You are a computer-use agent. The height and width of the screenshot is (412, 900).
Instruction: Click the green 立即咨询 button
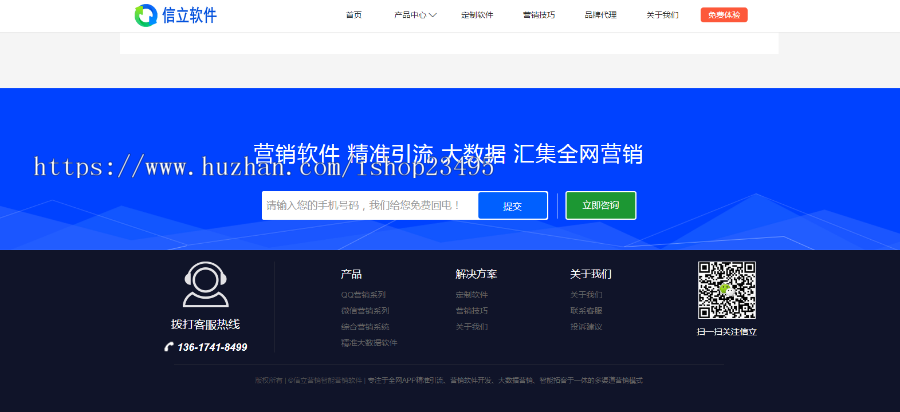600,205
